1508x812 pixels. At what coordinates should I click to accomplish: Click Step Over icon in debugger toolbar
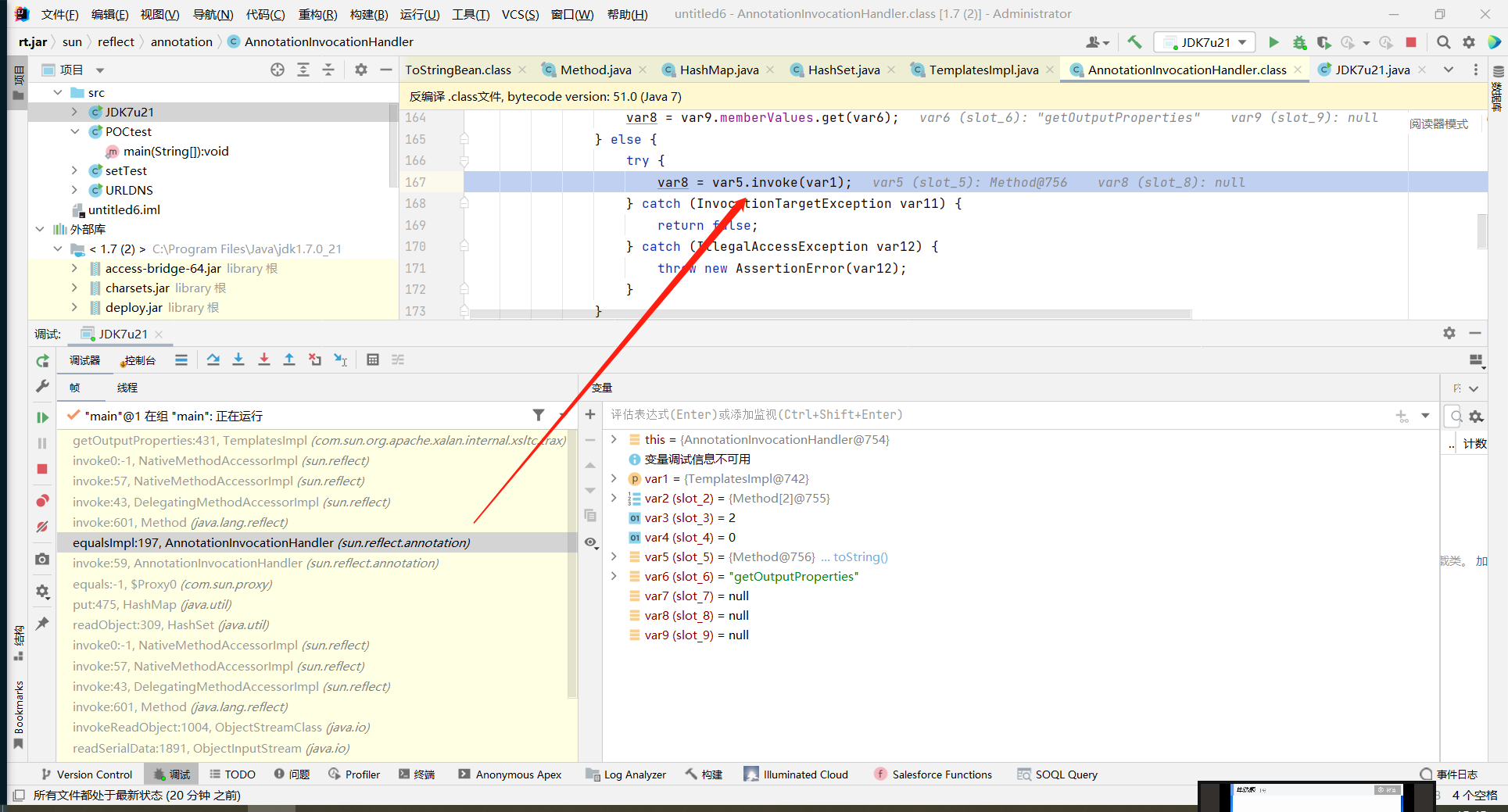coord(213,359)
